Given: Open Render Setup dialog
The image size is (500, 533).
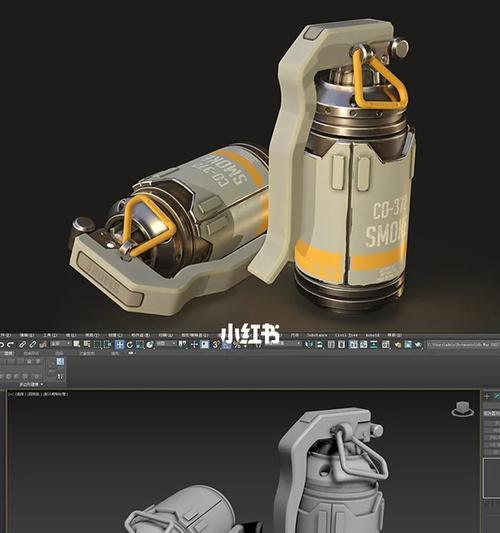Looking at the screenshot, I should click(x=397, y=344).
